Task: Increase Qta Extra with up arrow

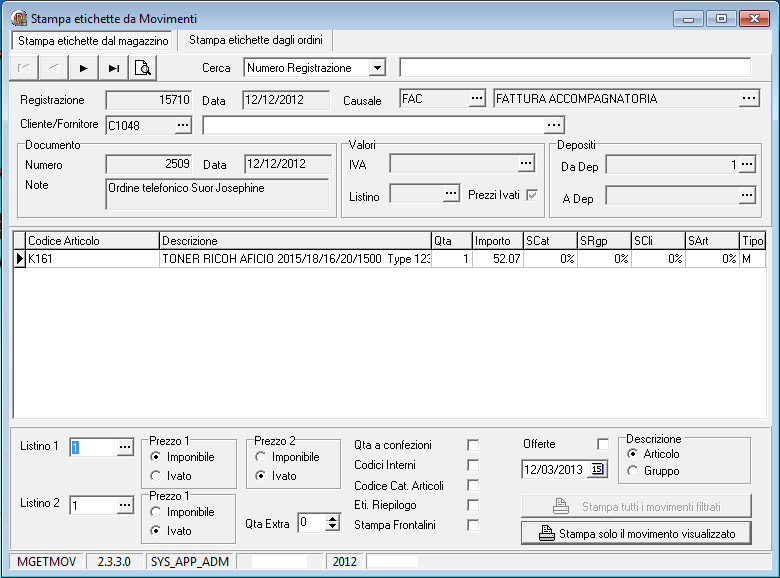Action: point(332,519)
